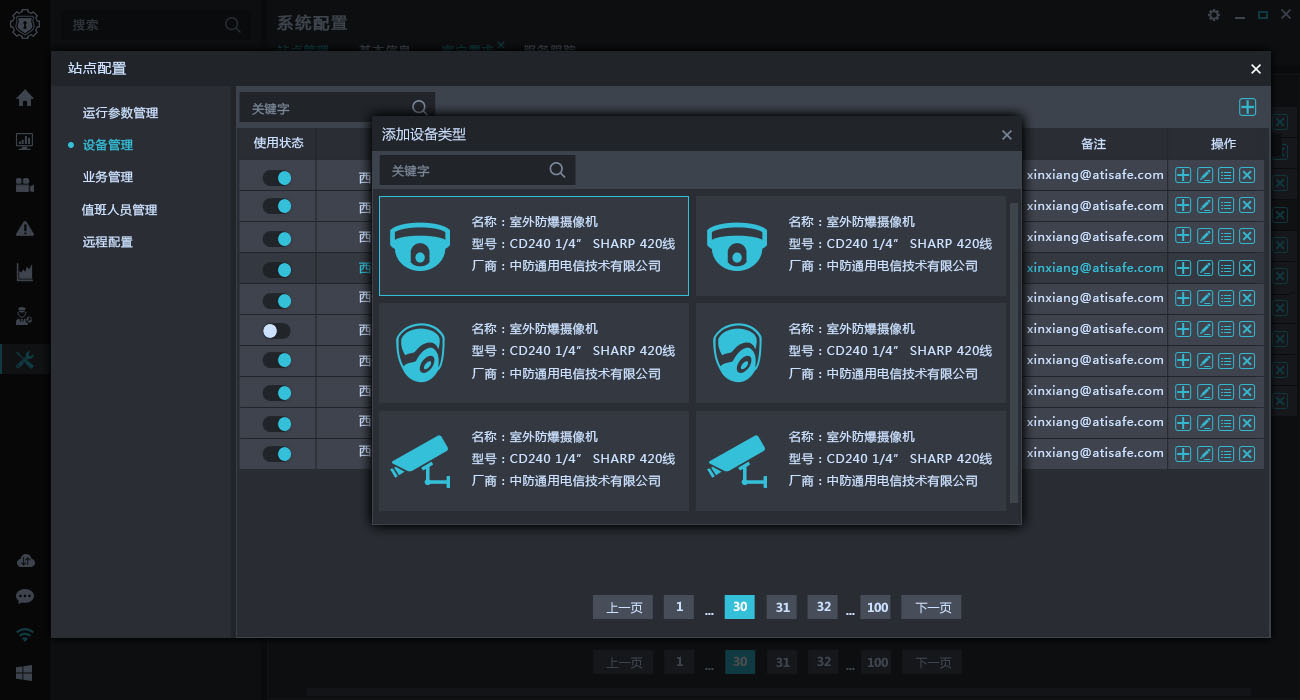Click the green plus icon above the device table
The width and height of the screenshot is (1300, 700).
1247,106
